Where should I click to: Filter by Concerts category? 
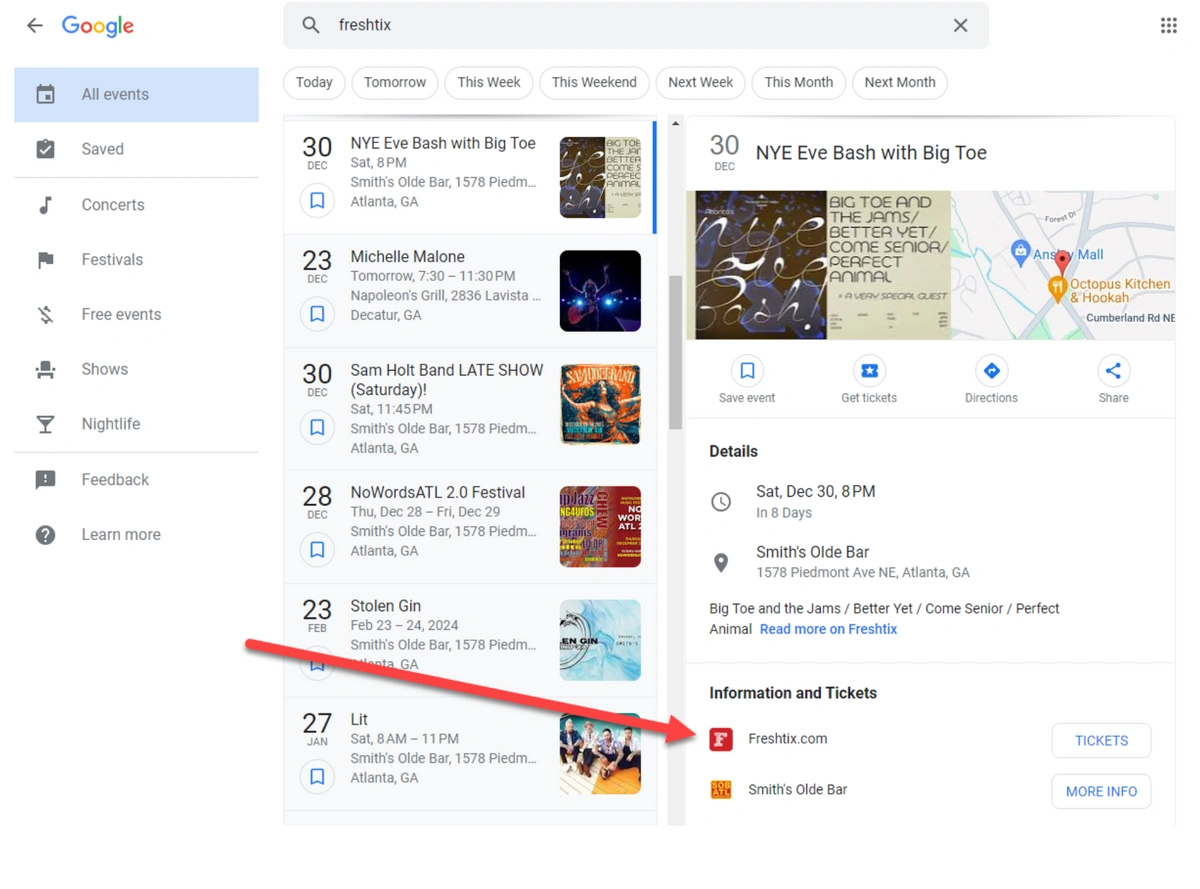136,205
